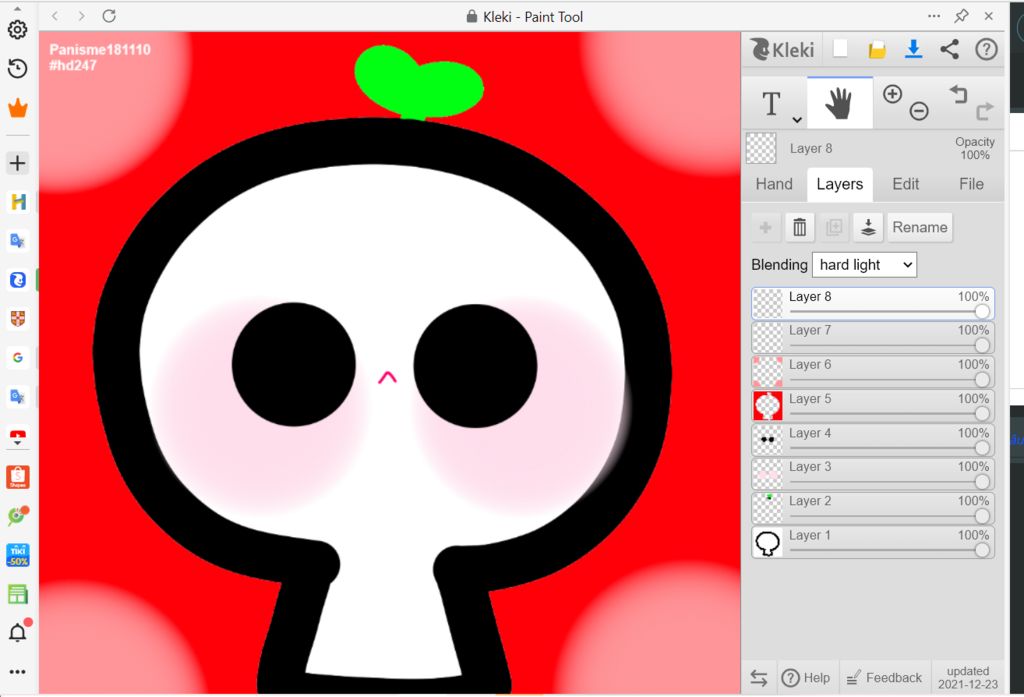Image resolution: width=1024 pixels, height=697 pixels.
Task: Download the image with blue arrow icon
Action: click(x=914, y=50)
